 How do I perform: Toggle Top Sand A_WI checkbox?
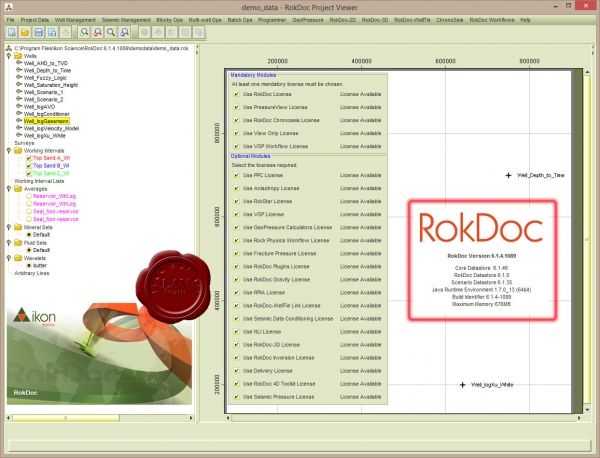[29, 158]
